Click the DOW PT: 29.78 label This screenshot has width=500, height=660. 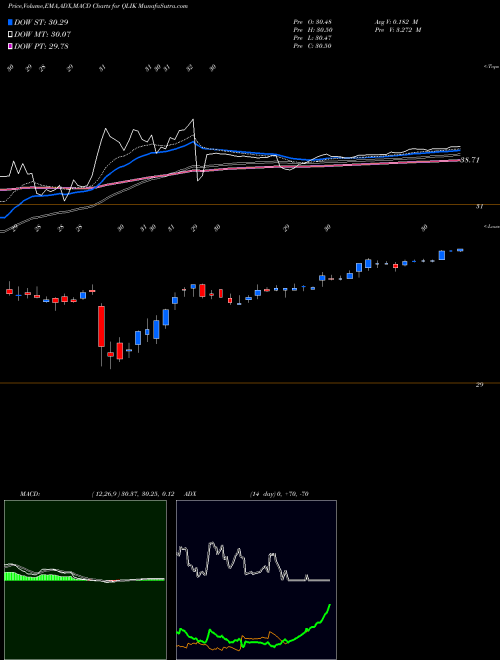click(x=41, y=46)
